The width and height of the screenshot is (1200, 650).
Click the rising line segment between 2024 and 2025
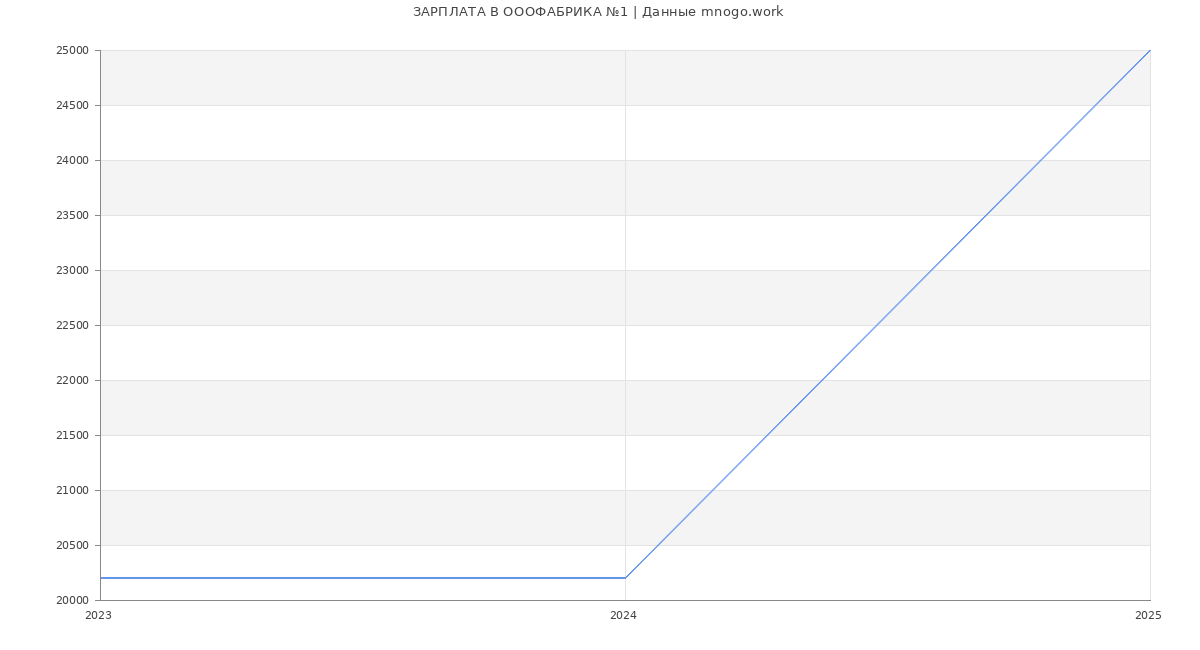(887, 314)
